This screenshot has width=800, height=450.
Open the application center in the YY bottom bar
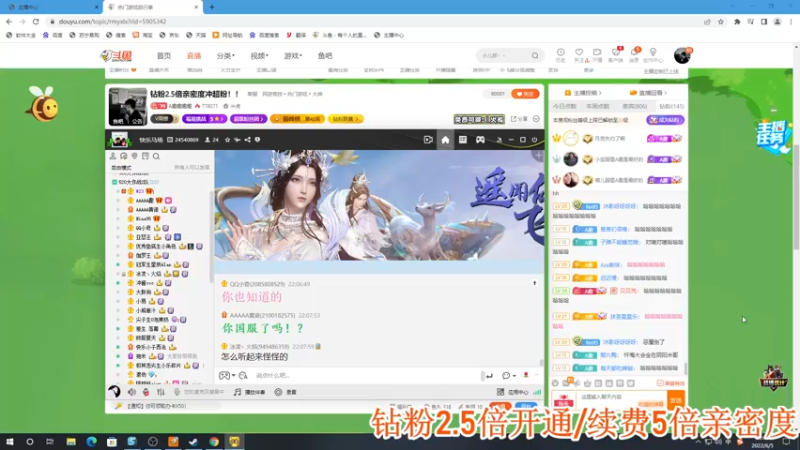click(513, 392)
